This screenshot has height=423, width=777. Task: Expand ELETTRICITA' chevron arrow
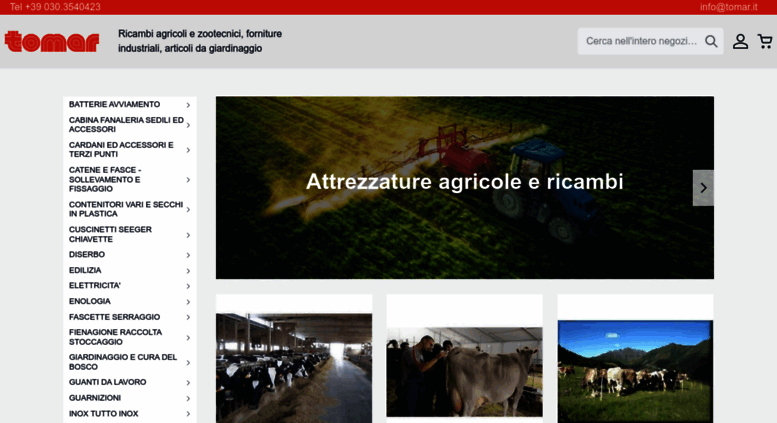point(188,286)
